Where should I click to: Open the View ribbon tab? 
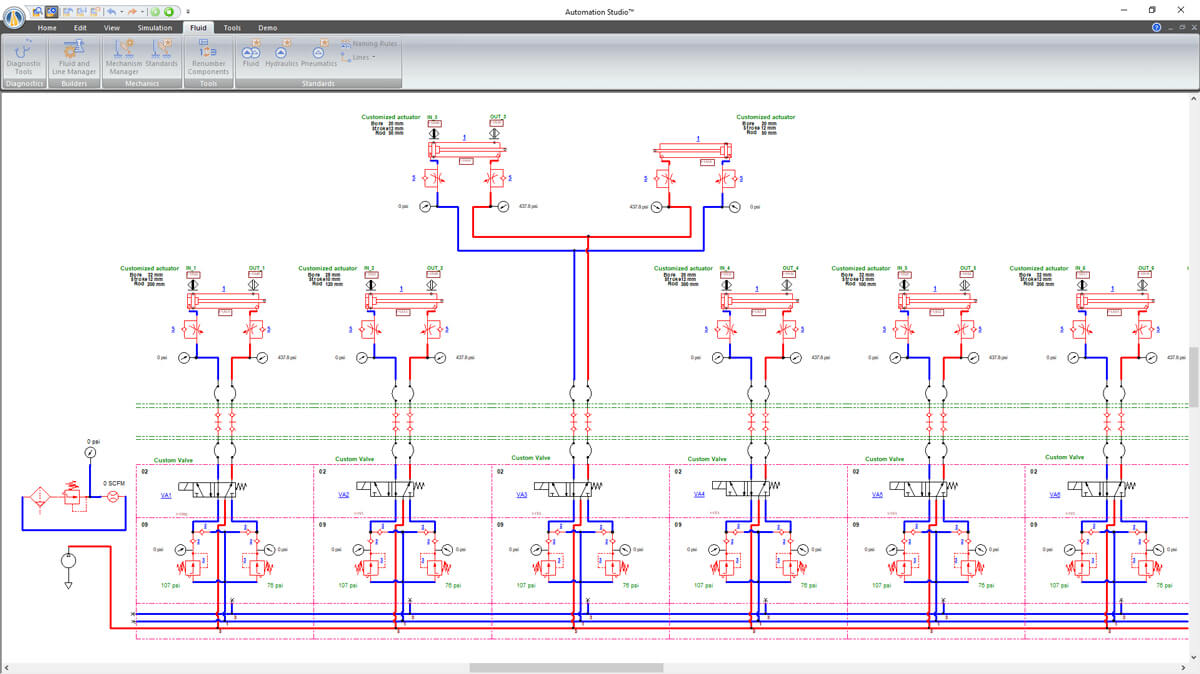[112, 28]
